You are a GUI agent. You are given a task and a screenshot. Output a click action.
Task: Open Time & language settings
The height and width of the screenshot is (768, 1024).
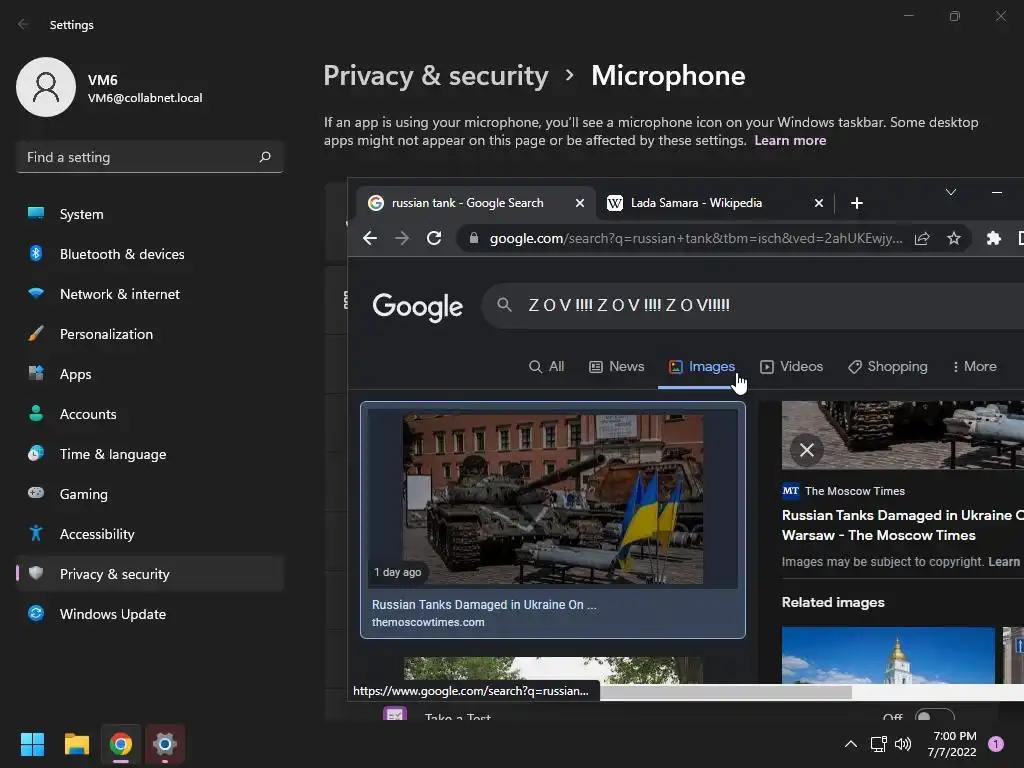(150, 454)
